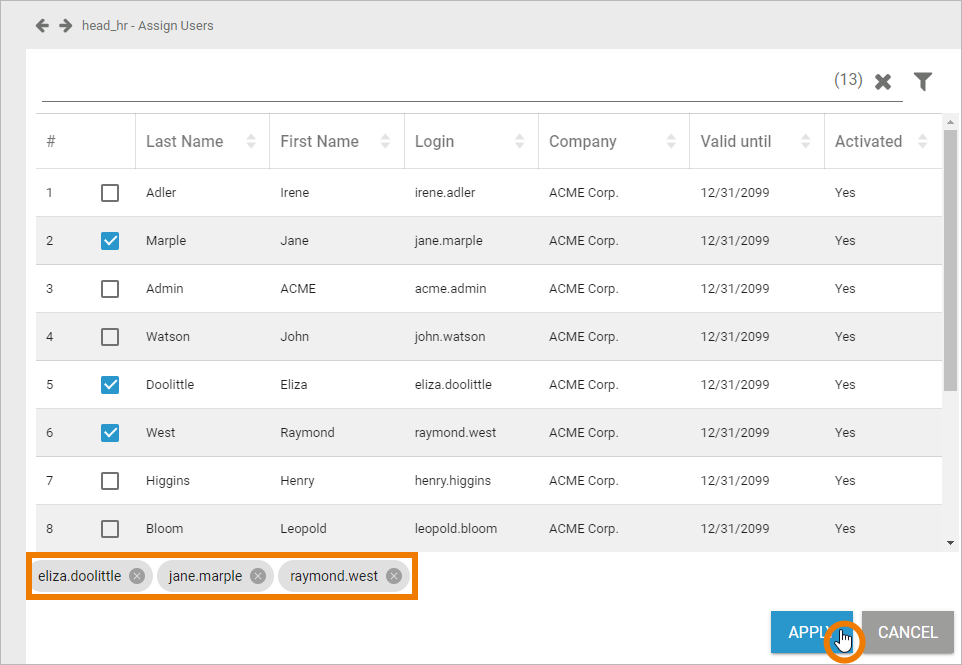Sort by First Name column arrows
962x665 pixels.
point(385,142)
